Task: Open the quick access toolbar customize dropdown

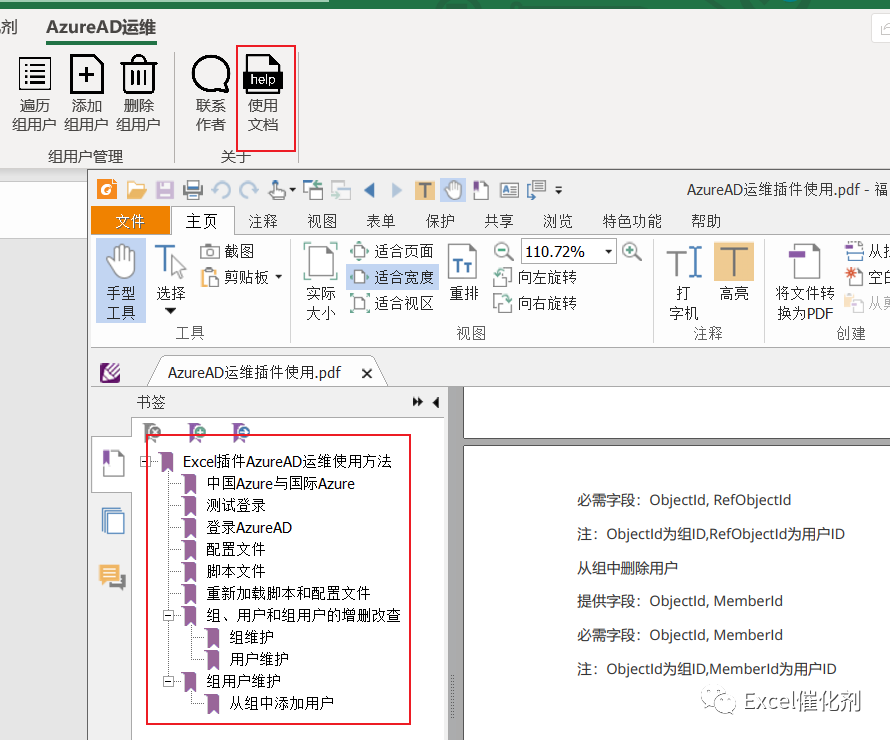Action: (x=559, y=191)
